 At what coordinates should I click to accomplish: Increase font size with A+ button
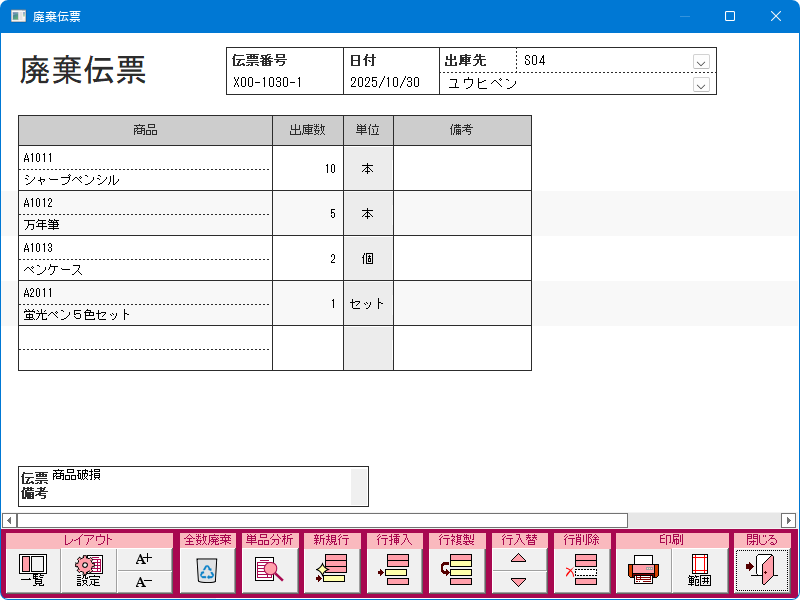click(x=144, y=560)
